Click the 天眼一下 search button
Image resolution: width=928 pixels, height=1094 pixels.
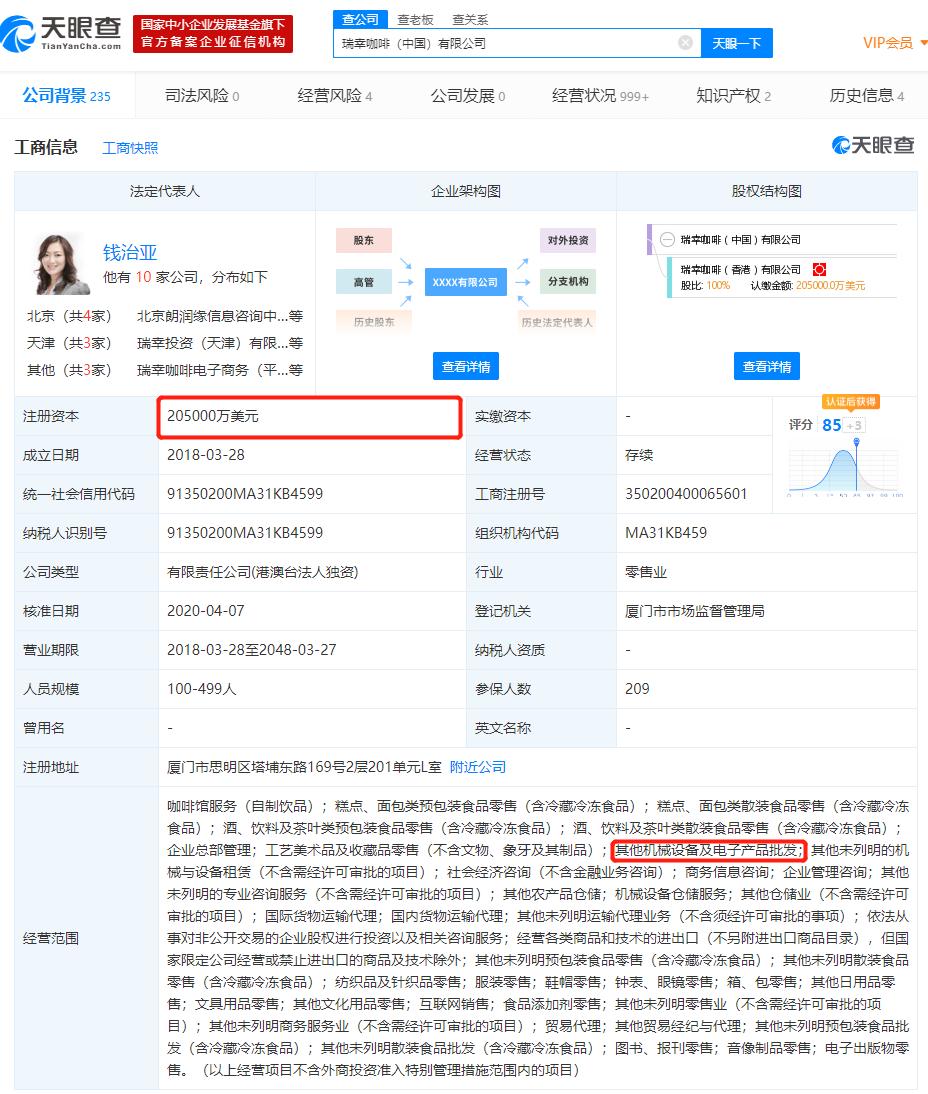click(x=737, y=43)
